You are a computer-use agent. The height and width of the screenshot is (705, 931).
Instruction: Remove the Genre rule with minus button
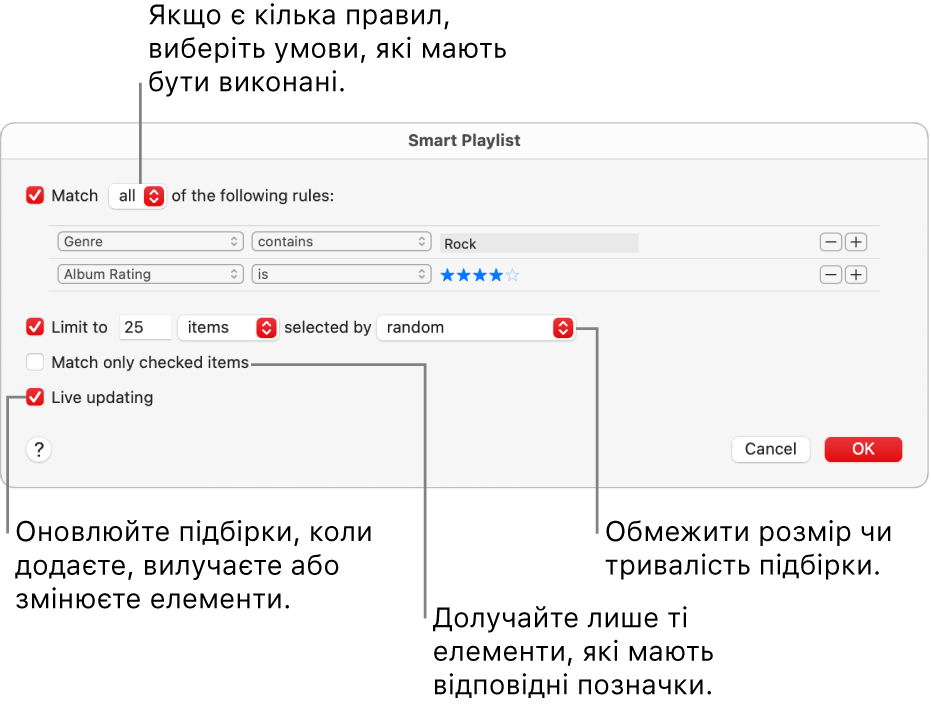click(x=831, y=242)
